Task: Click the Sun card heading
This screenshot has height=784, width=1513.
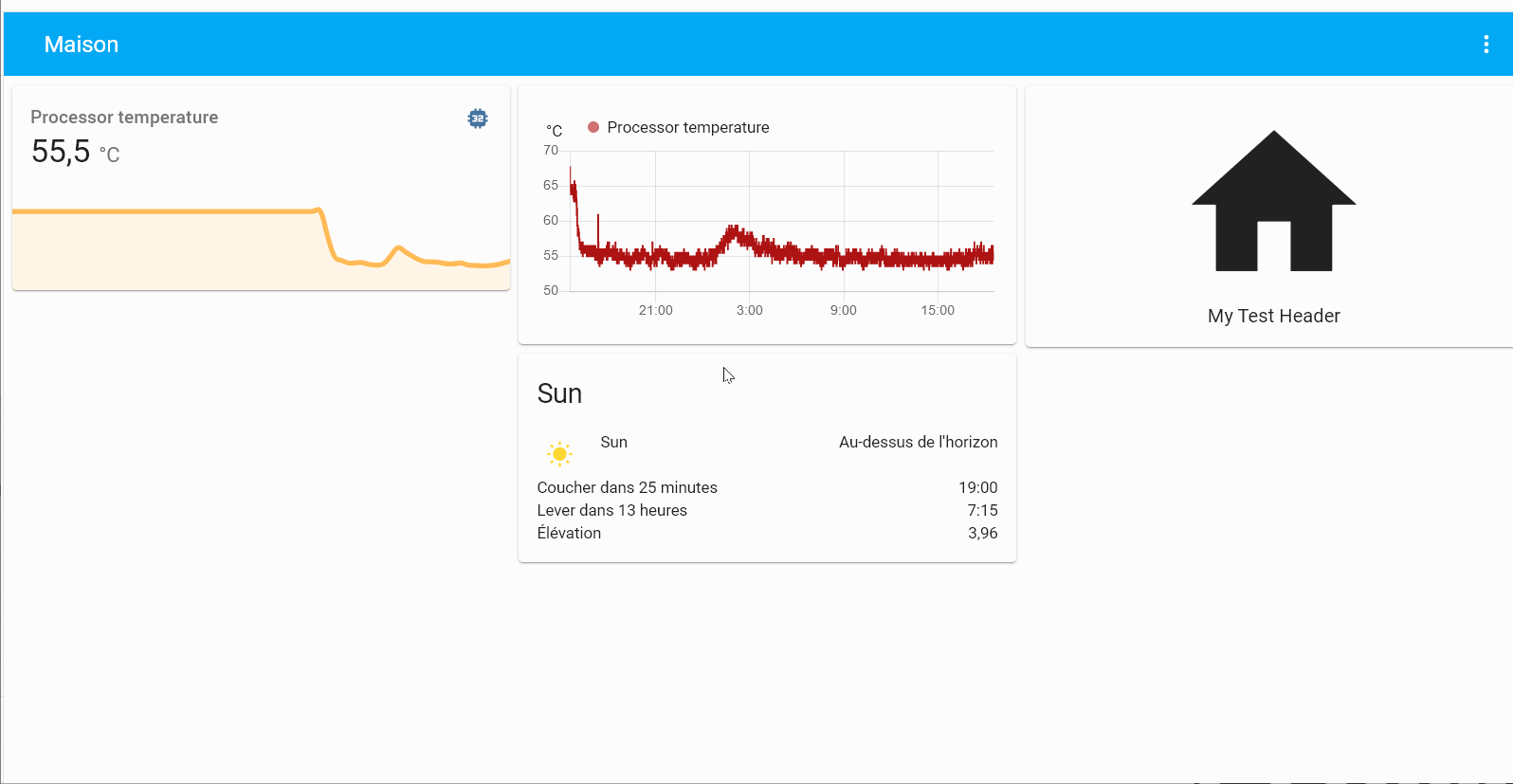Action: point(559,393)
